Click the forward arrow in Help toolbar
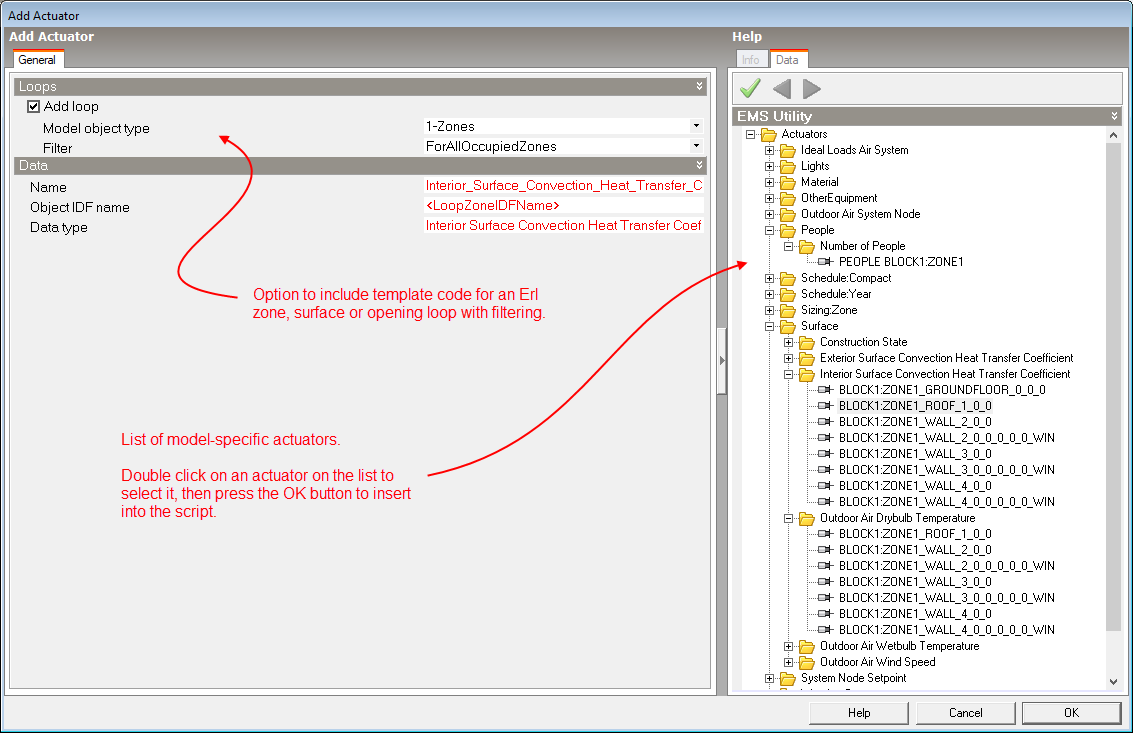This screenshot has width=1133, height=733. 812,89
